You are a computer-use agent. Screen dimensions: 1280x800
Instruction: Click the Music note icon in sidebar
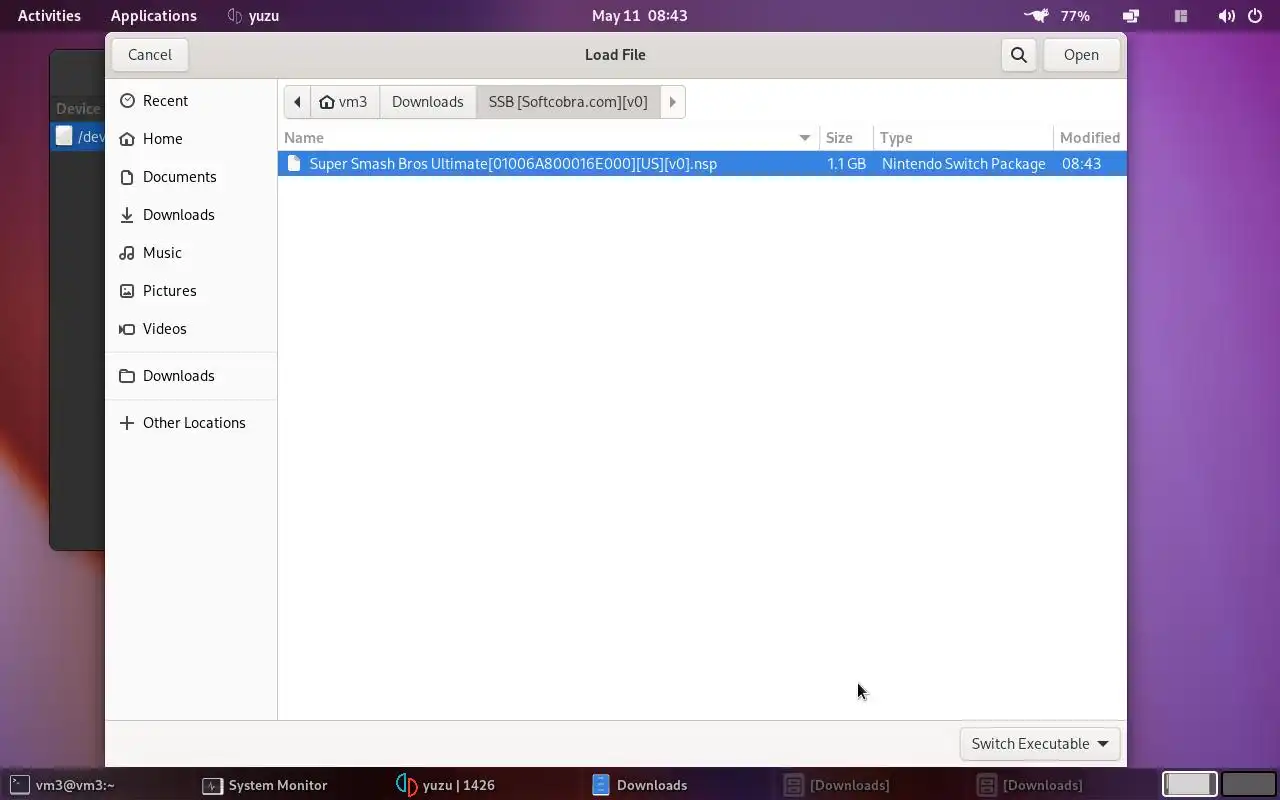tap(127, 253)
